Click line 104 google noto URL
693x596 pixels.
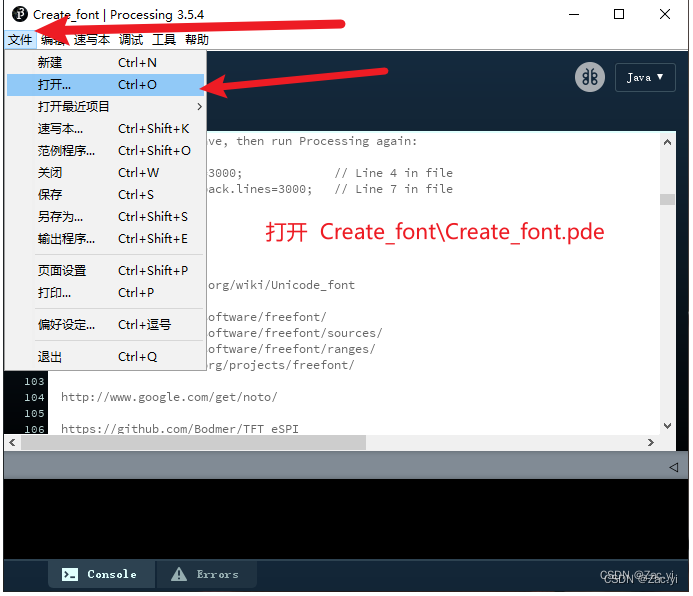pos(169,397)
